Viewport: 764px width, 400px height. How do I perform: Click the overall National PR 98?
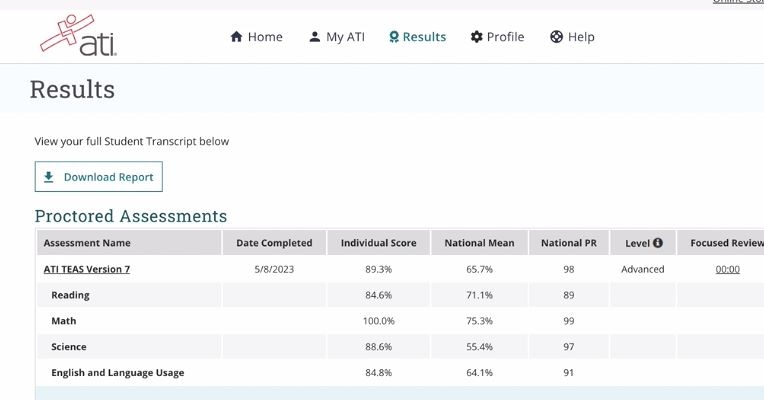coord(569,269)
